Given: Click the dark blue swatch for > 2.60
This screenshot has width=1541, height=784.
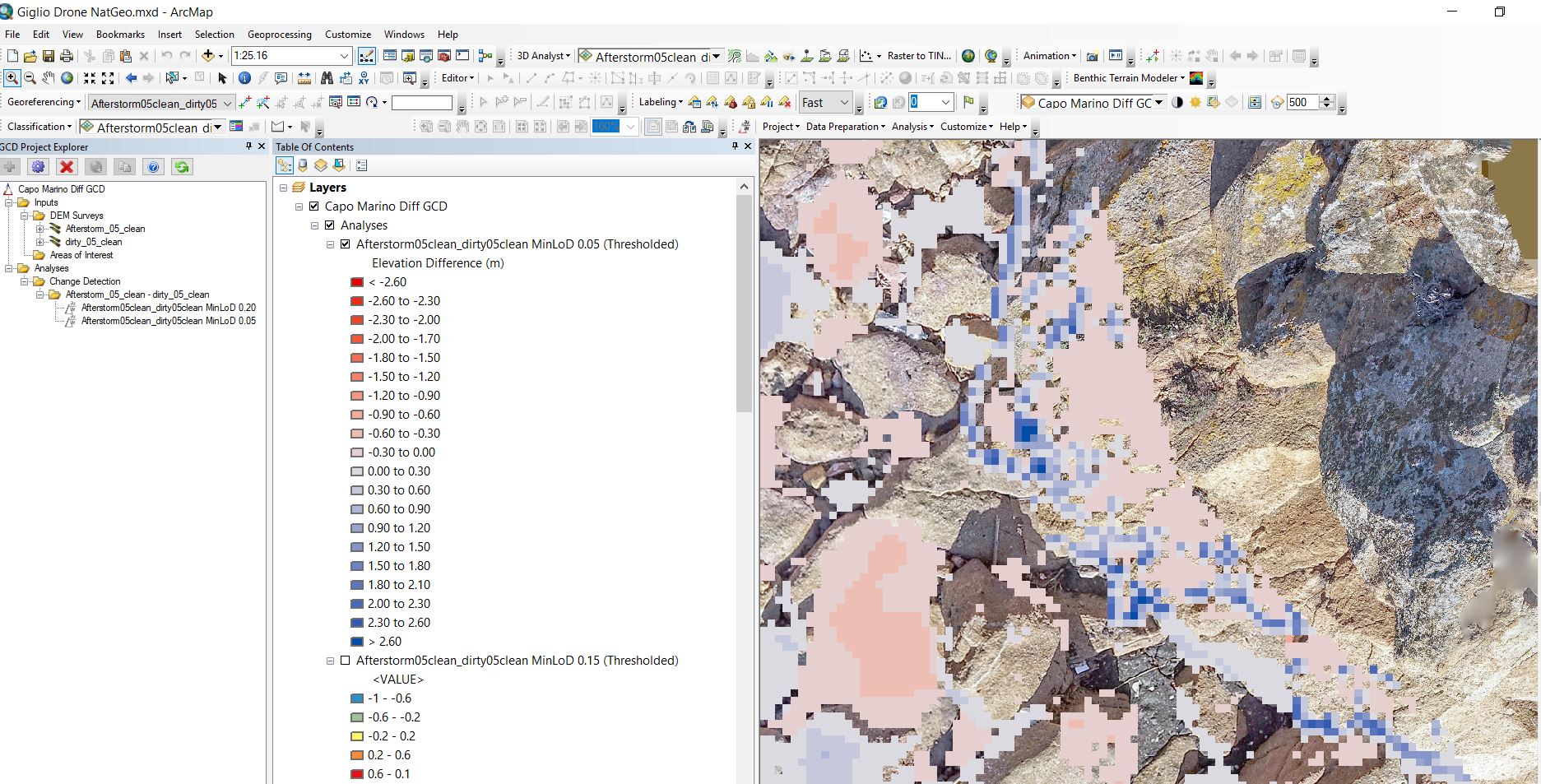Looking at the screenshot, I should [x=357, y=642].
